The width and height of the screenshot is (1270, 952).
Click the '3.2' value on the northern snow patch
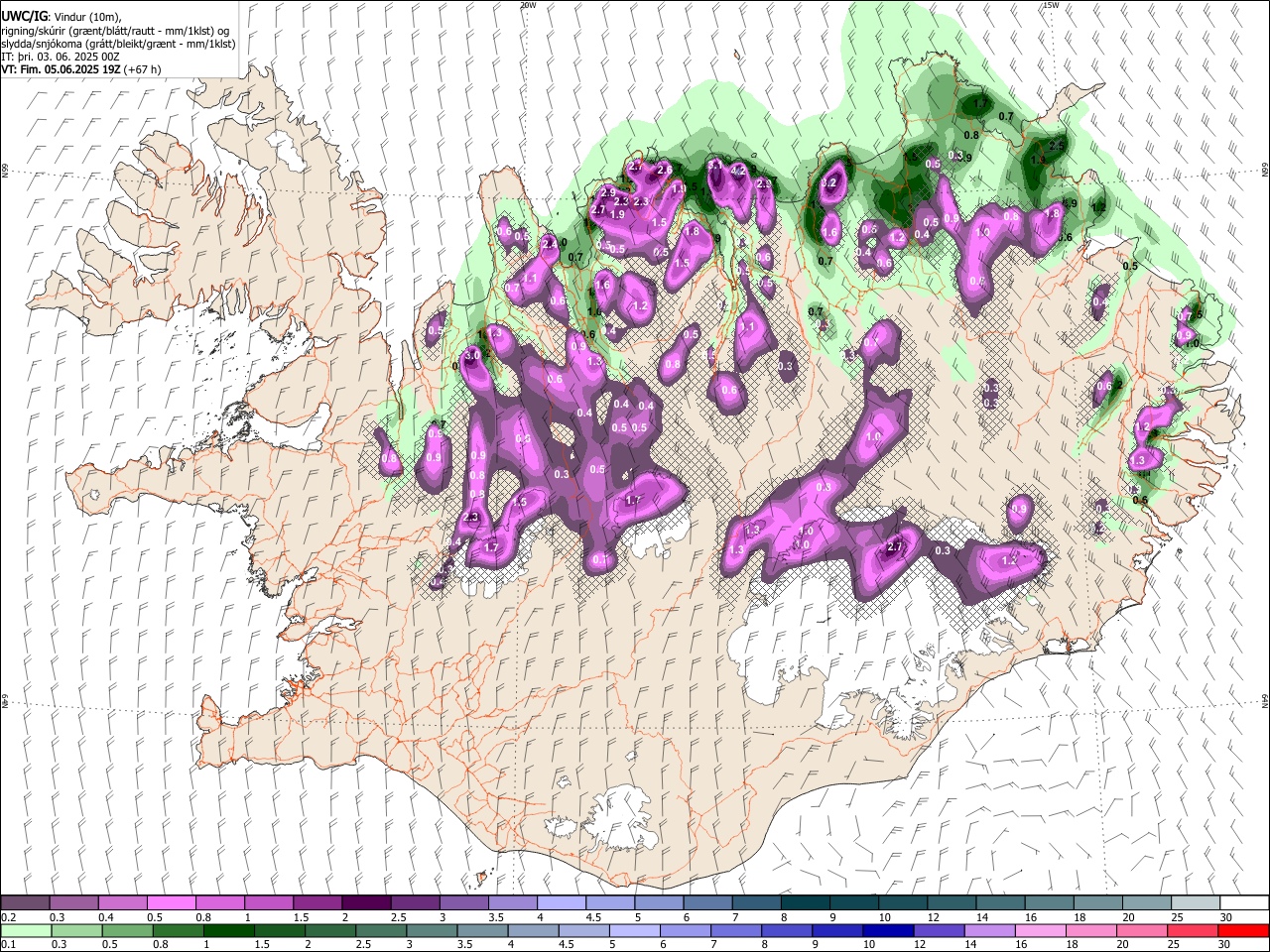830,183
